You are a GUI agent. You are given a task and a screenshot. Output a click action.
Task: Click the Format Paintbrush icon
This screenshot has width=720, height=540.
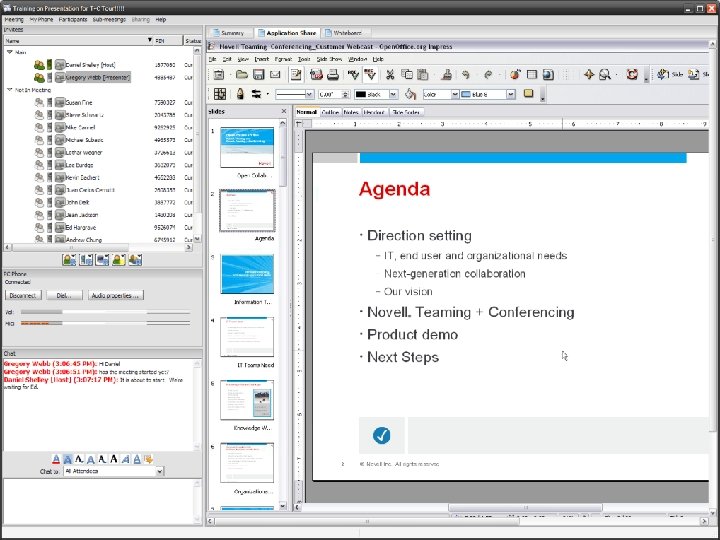446,74
